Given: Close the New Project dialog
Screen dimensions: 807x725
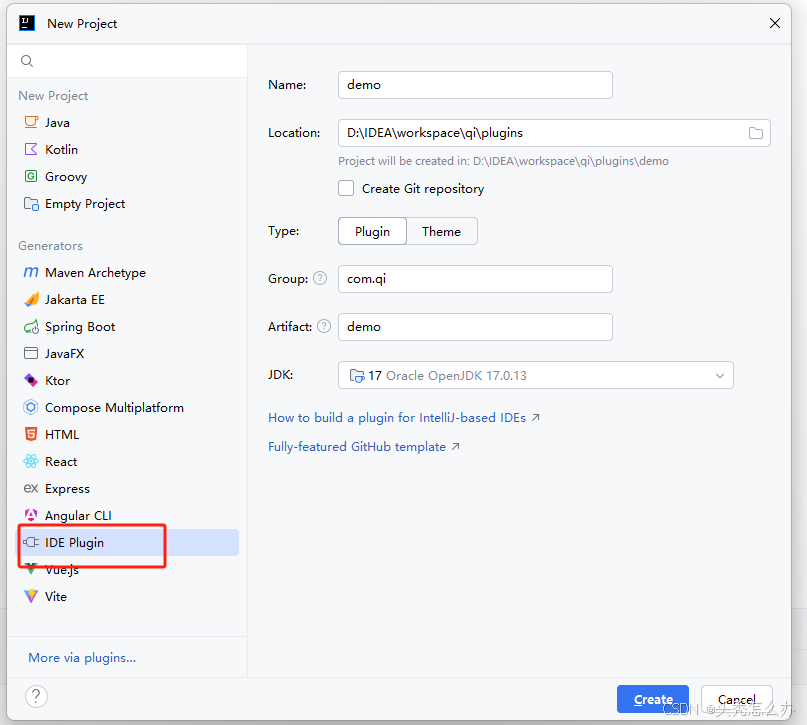Looking at the screenshot, I should pyautogui.click(x=775, y=23).
